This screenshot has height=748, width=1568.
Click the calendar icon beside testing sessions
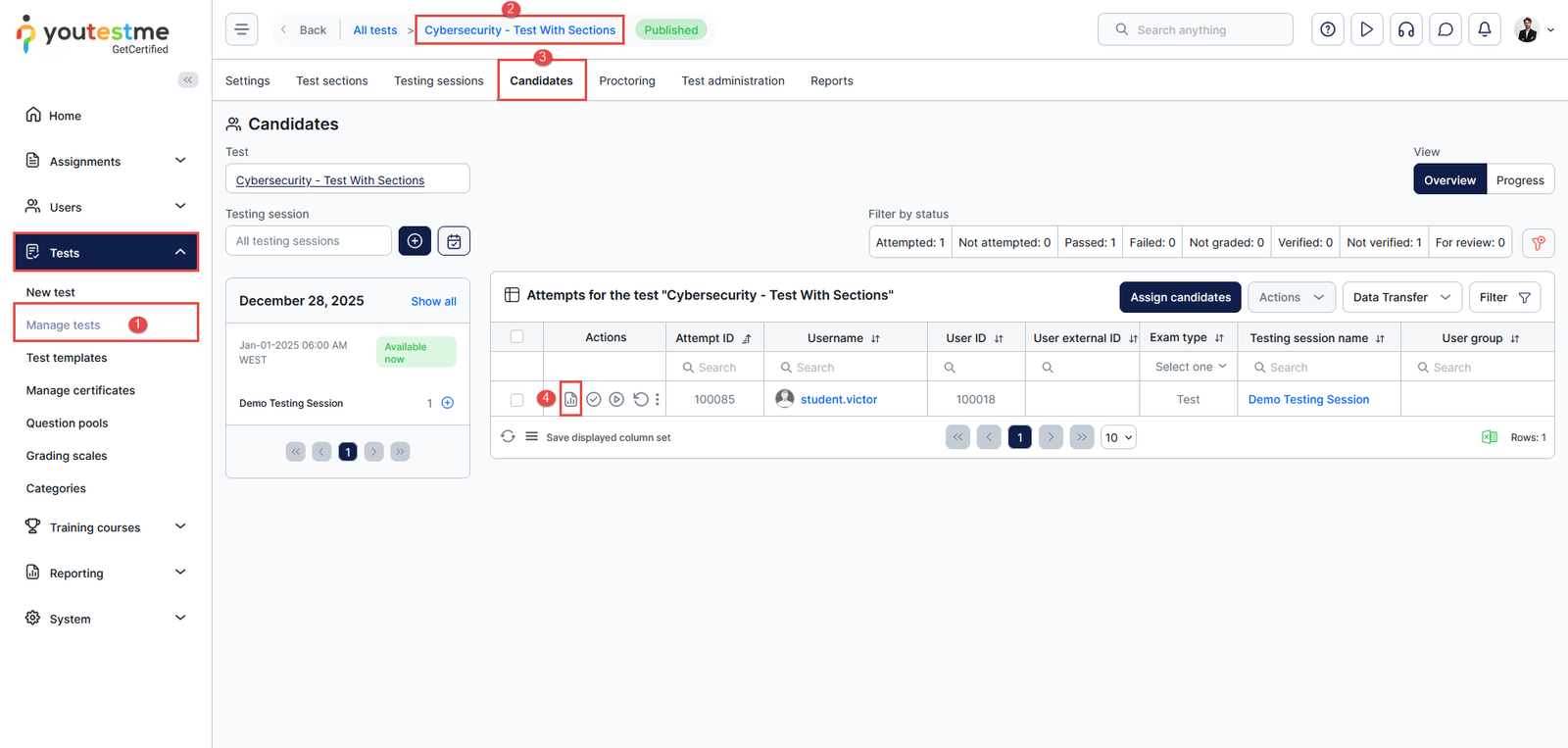click(x=454, y=241)
